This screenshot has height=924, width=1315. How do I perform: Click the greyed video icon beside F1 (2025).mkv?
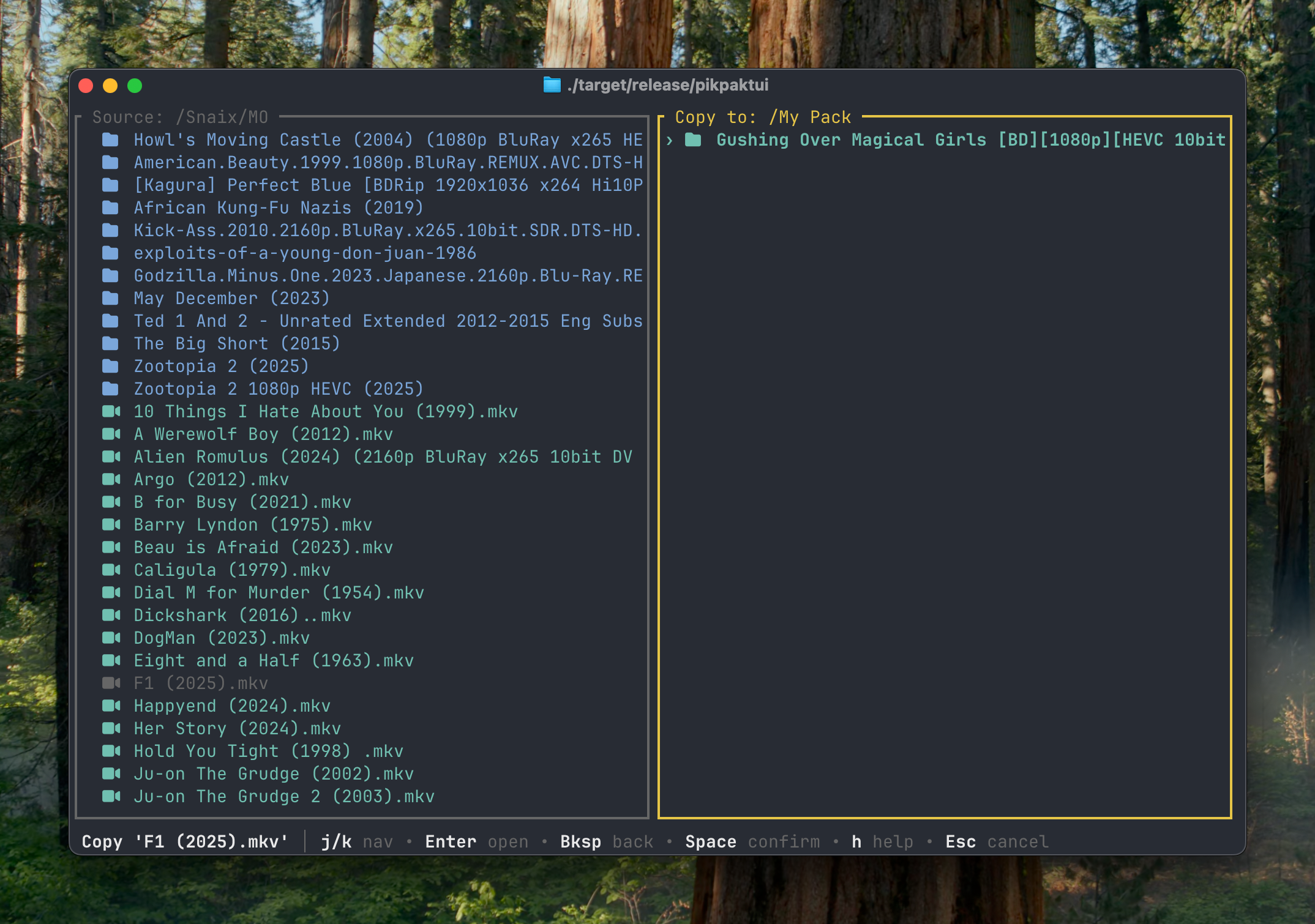111,683
